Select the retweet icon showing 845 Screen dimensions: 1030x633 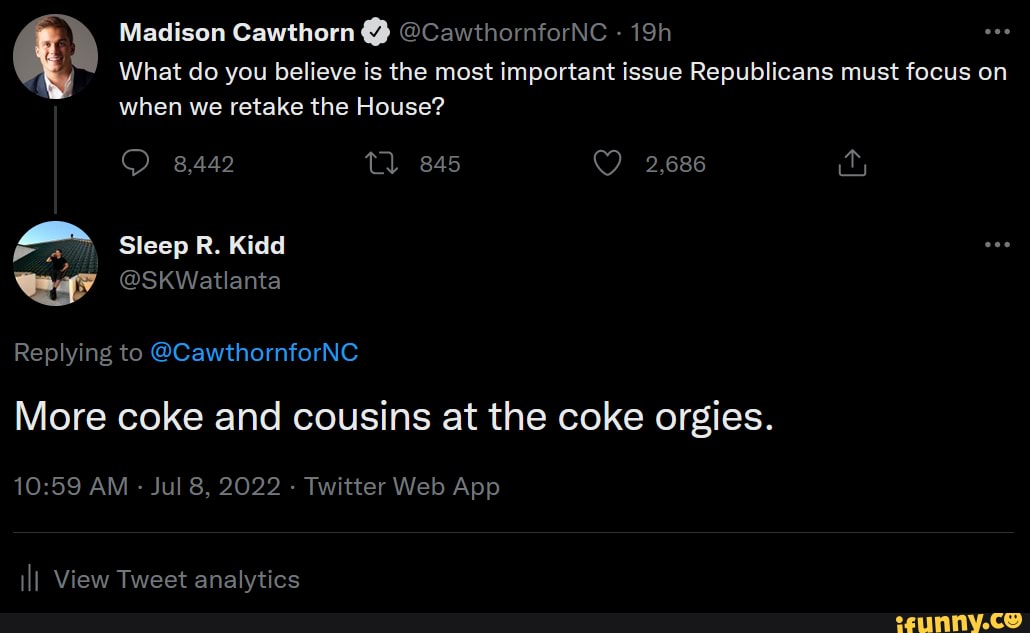click(x=380, y=162)
